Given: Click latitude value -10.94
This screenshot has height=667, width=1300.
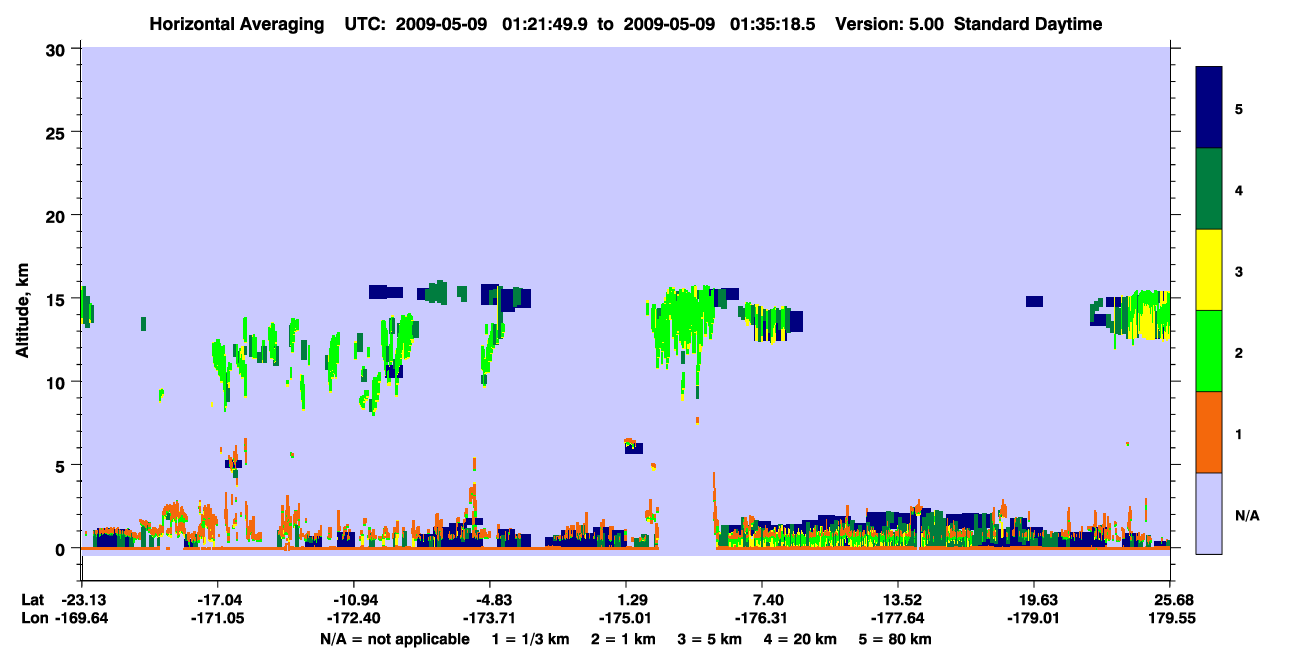Looking at the screenshot, I should (x=354, y=600).
